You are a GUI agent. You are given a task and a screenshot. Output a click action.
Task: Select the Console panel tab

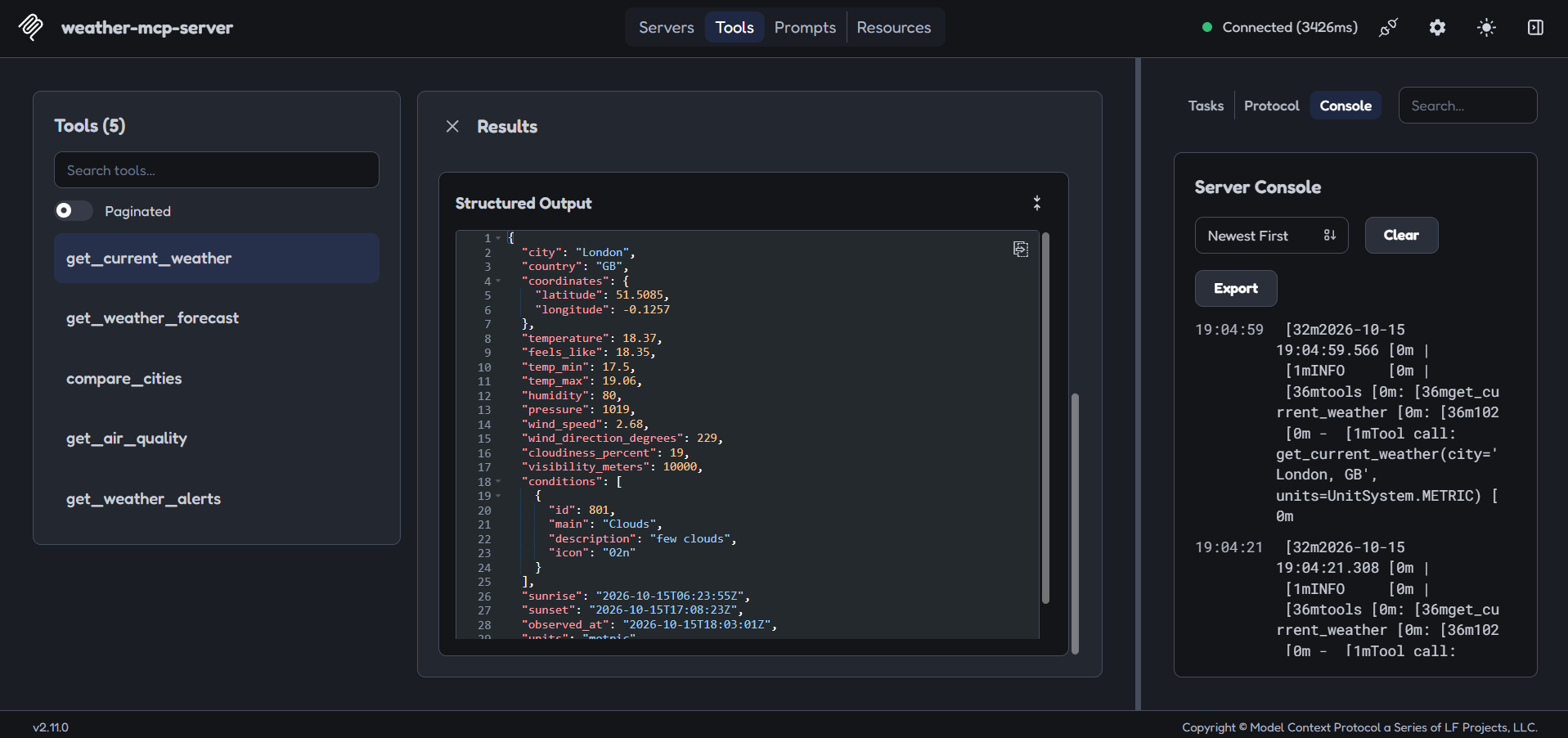(1346, 106)
